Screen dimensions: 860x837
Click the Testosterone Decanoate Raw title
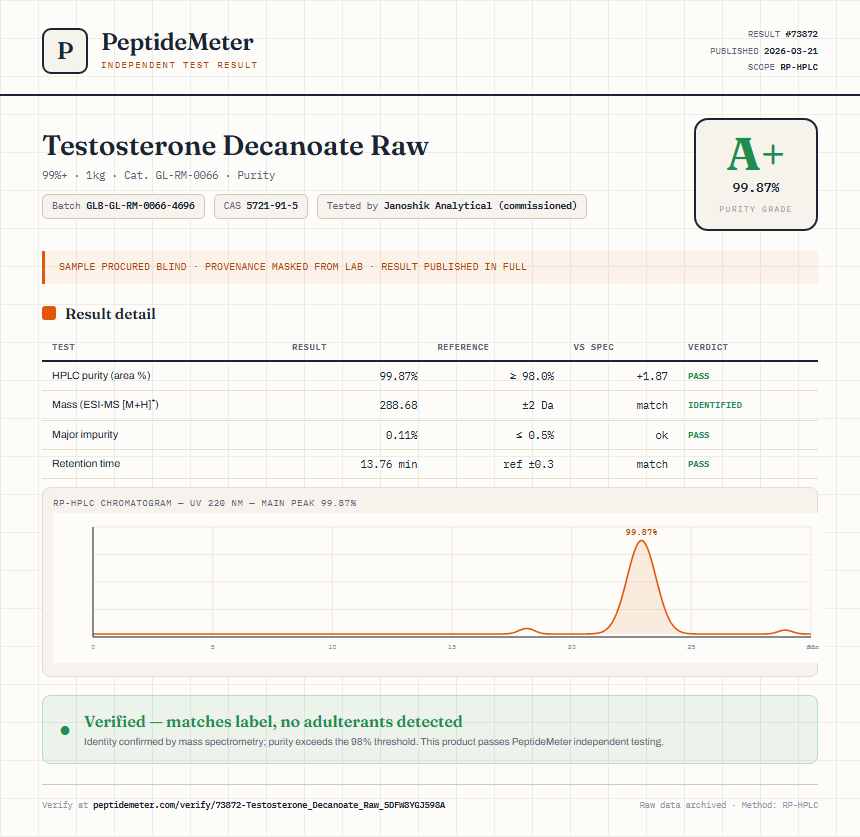tap(235, 146)
